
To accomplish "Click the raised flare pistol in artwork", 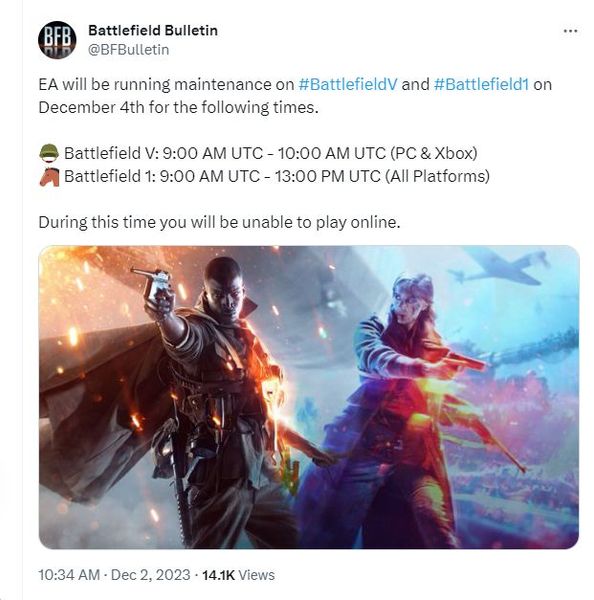I will point(155,285).
